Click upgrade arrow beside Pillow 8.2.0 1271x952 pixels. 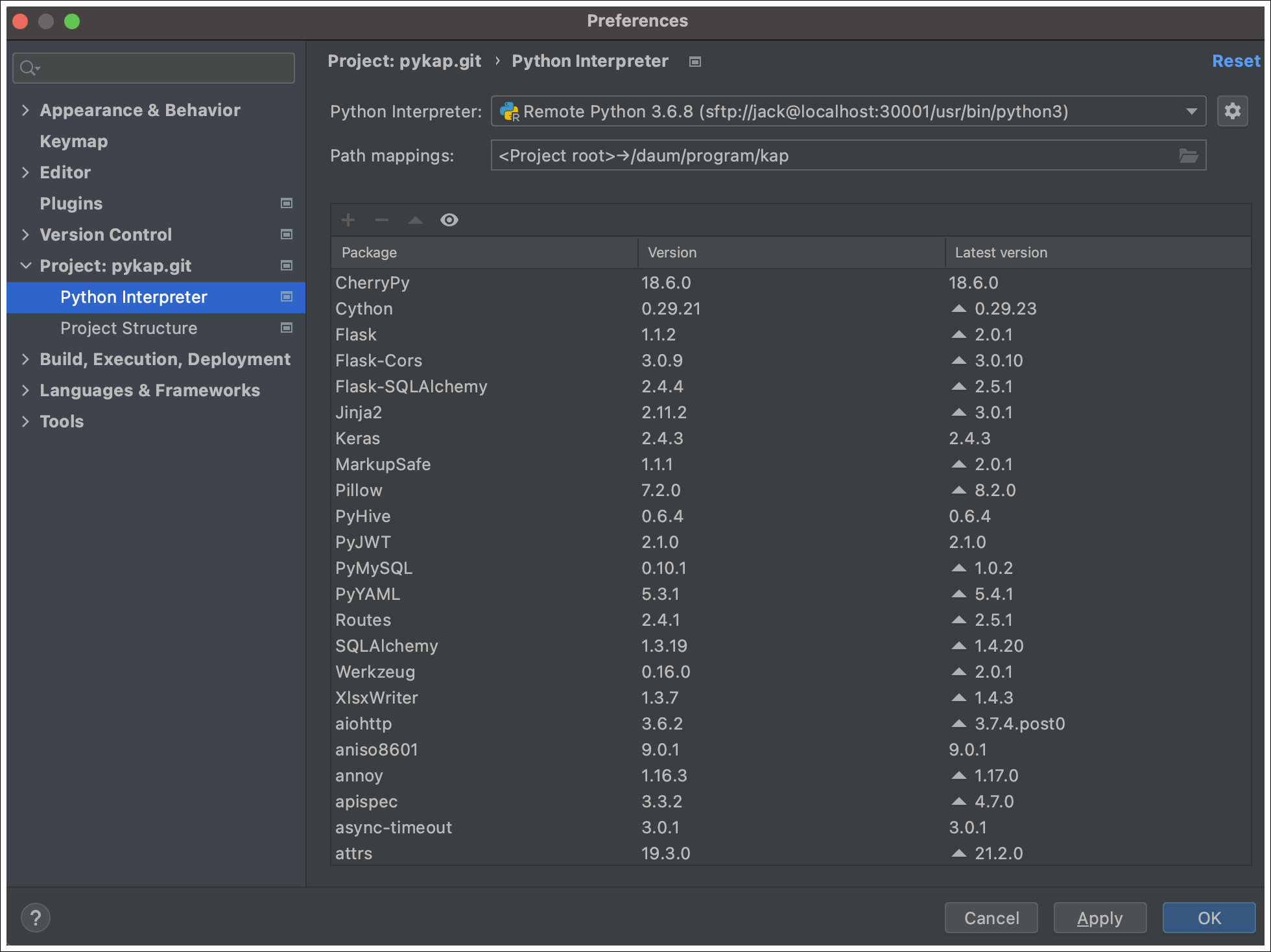pos(959,490)
